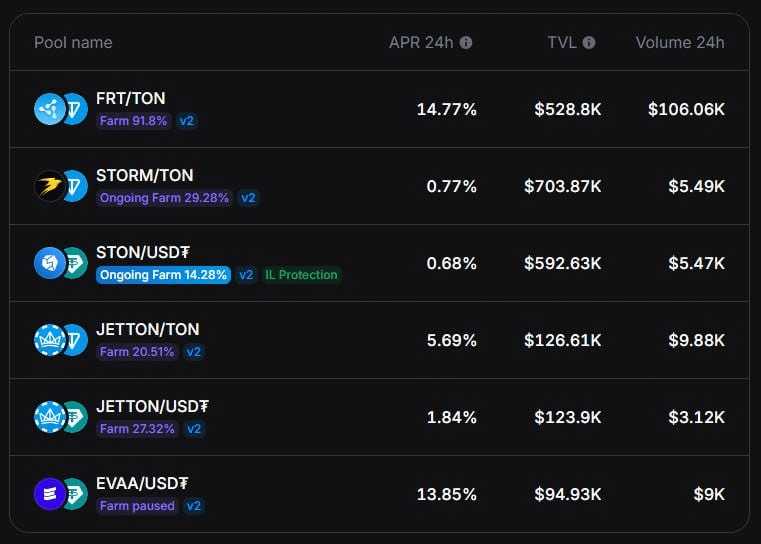
Task: Open the FRT/TON pool name link
Action: [131, 98]
